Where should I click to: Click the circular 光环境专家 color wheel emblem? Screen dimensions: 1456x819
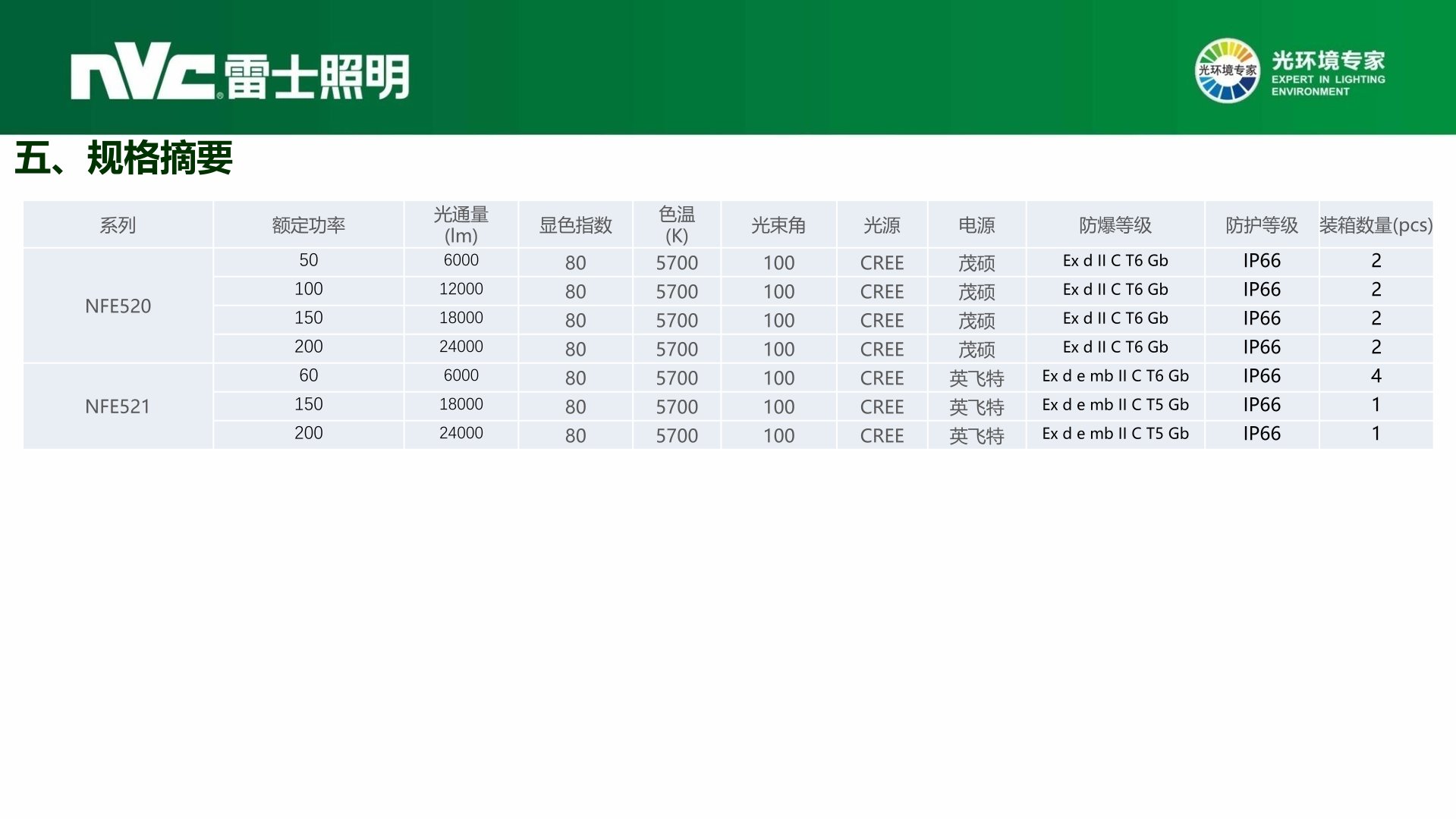tap(1226, 71)
